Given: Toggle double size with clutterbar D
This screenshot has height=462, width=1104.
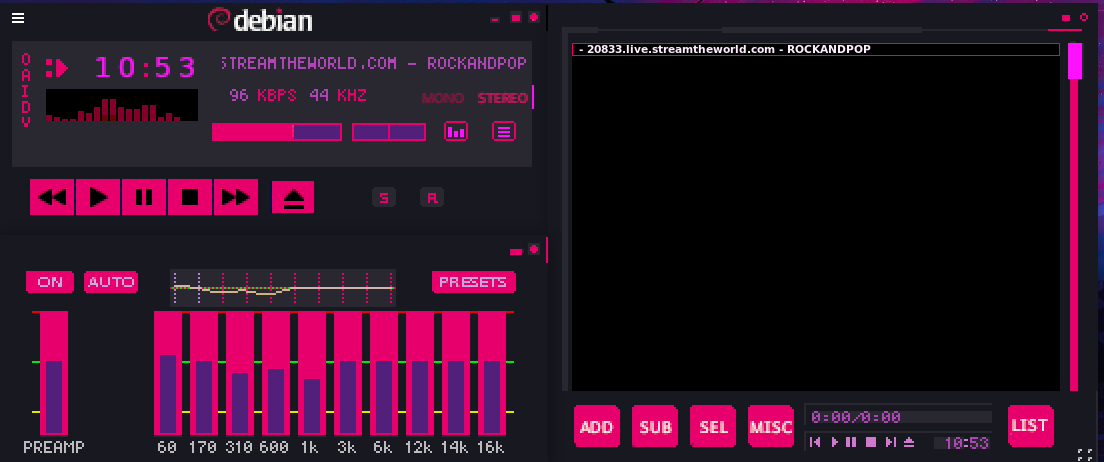Looking at the screenshot, I should tap(26, 106).
